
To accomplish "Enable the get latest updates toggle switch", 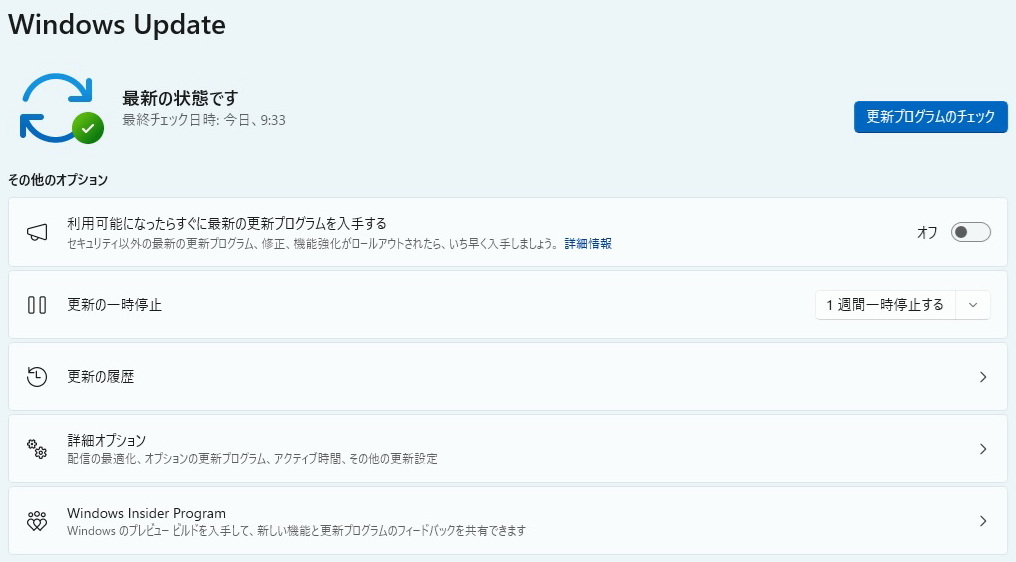I will [969, 232].
